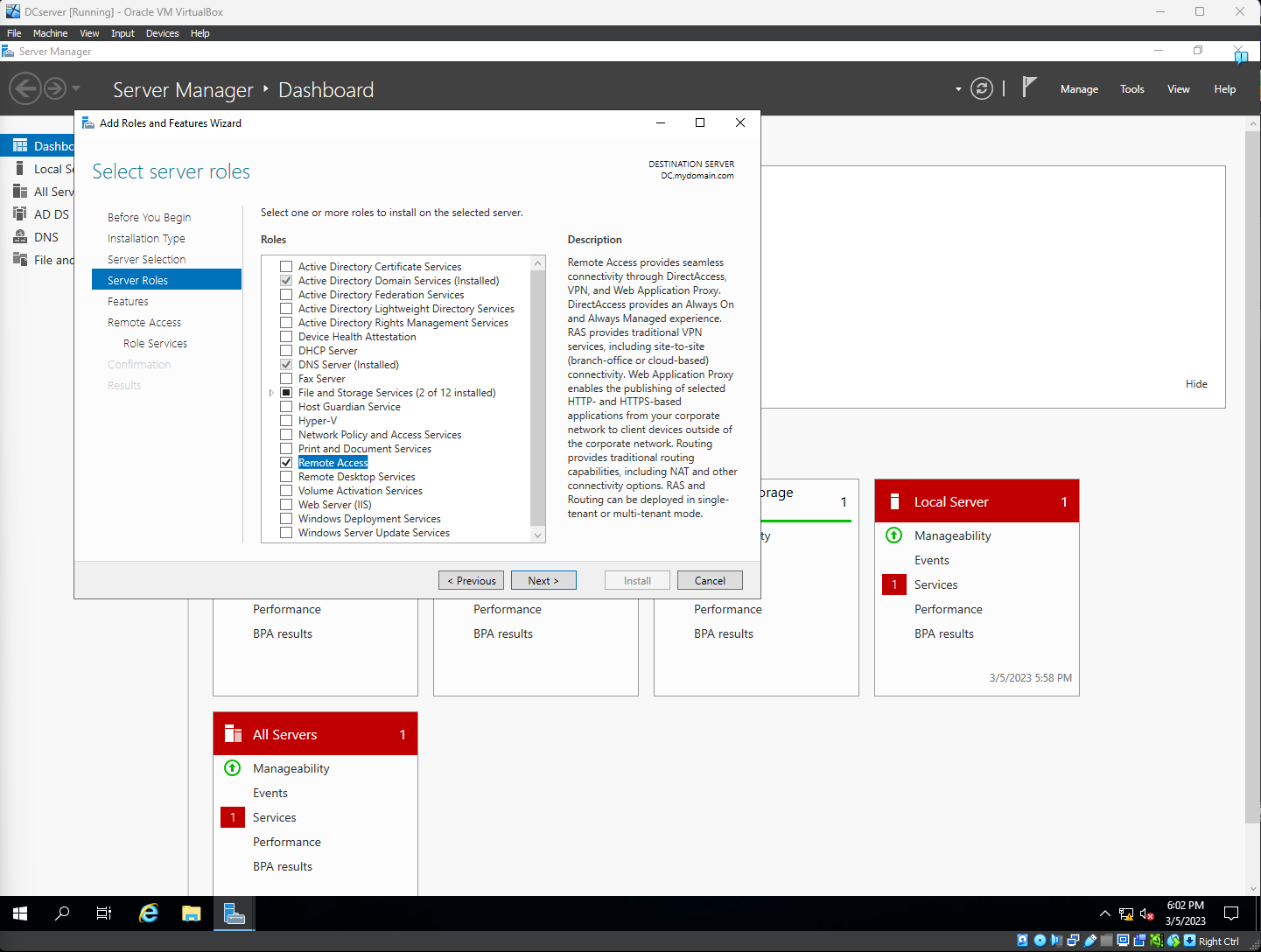This screenshot has height=952, width=1261.
Task: Click Performance in Local Server tile
Action: click(x=949, y=609)
